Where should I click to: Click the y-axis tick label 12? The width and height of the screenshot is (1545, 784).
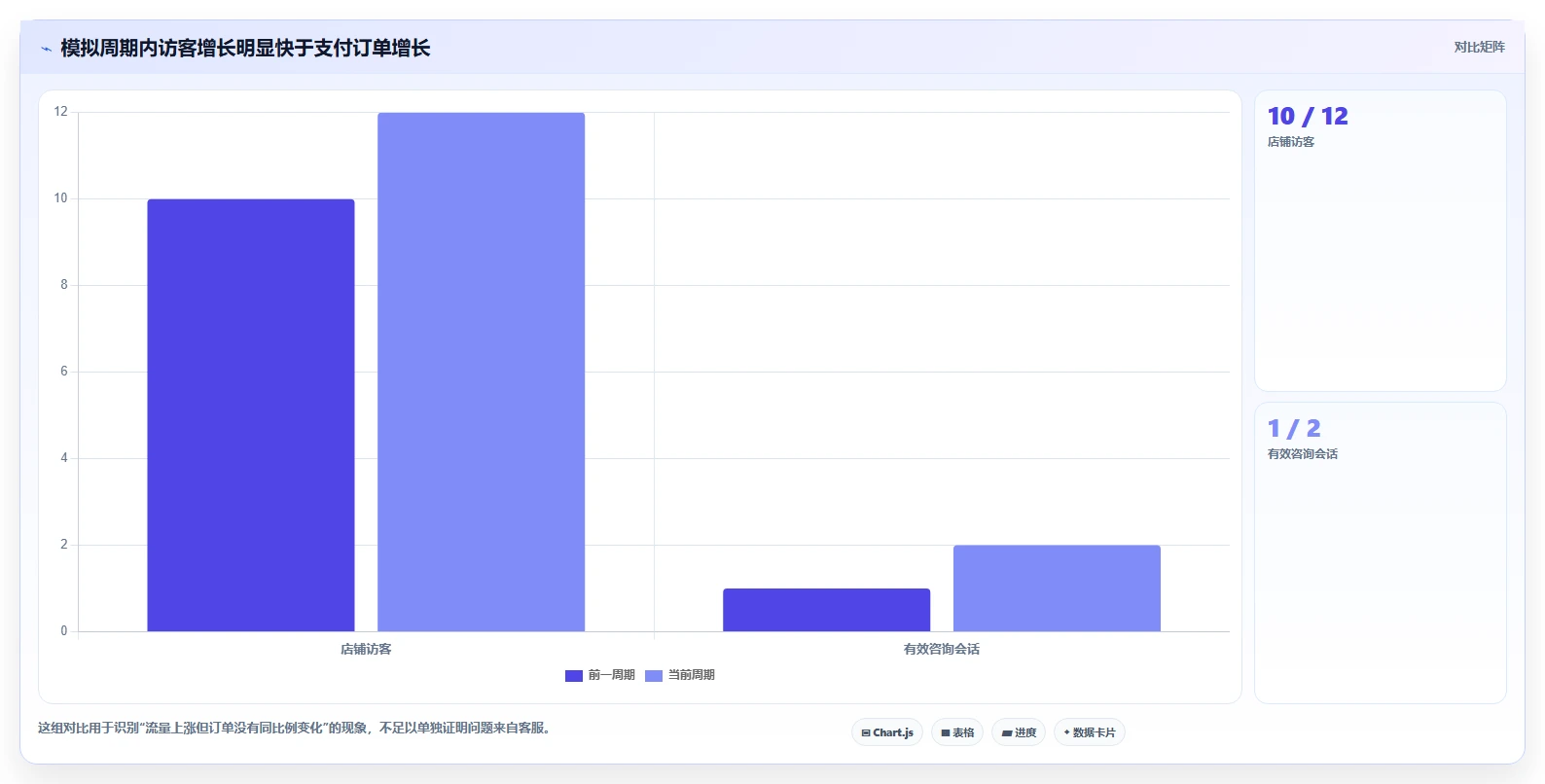click(61, 112)
